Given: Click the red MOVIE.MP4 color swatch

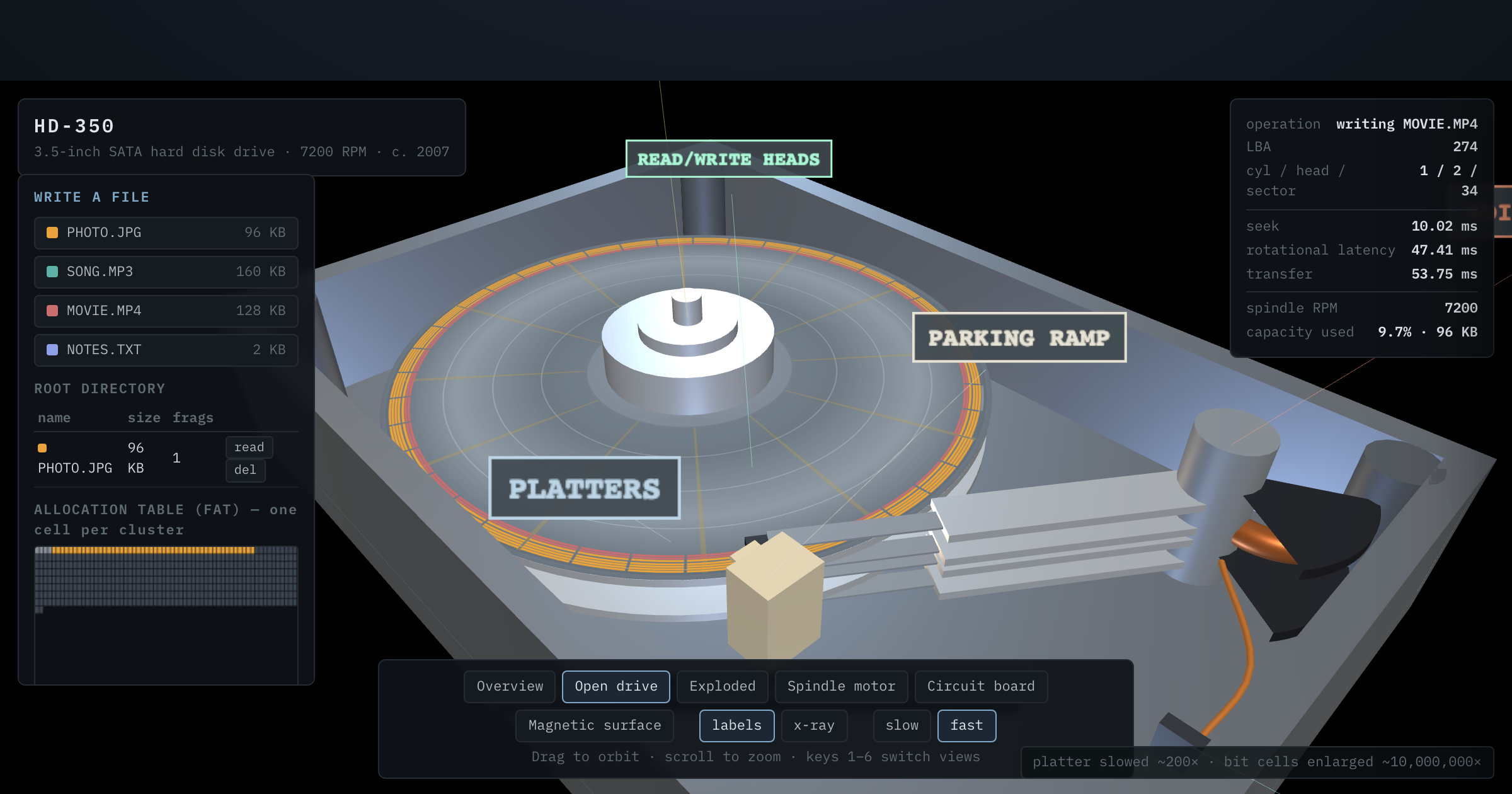Looking at the screenshot, I should tap(52, 311).
